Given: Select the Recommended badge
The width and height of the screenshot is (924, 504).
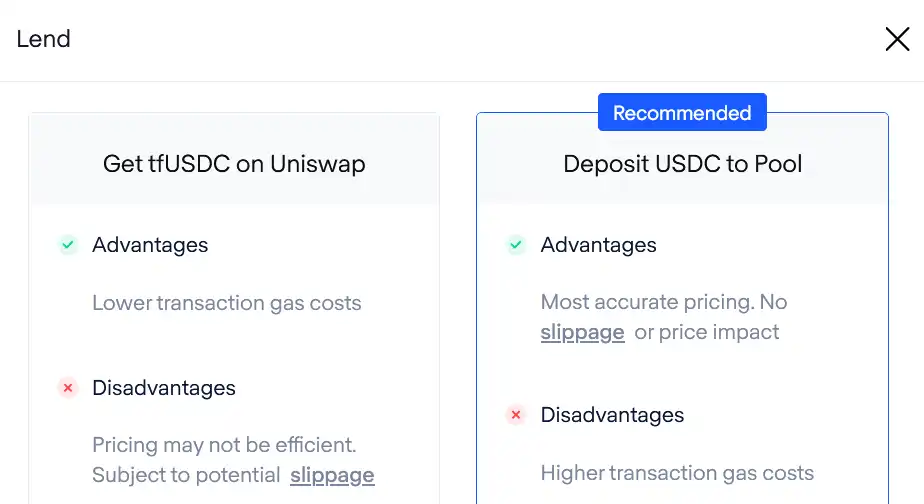Looking at the screenshot, I should [x=682, y=112].
